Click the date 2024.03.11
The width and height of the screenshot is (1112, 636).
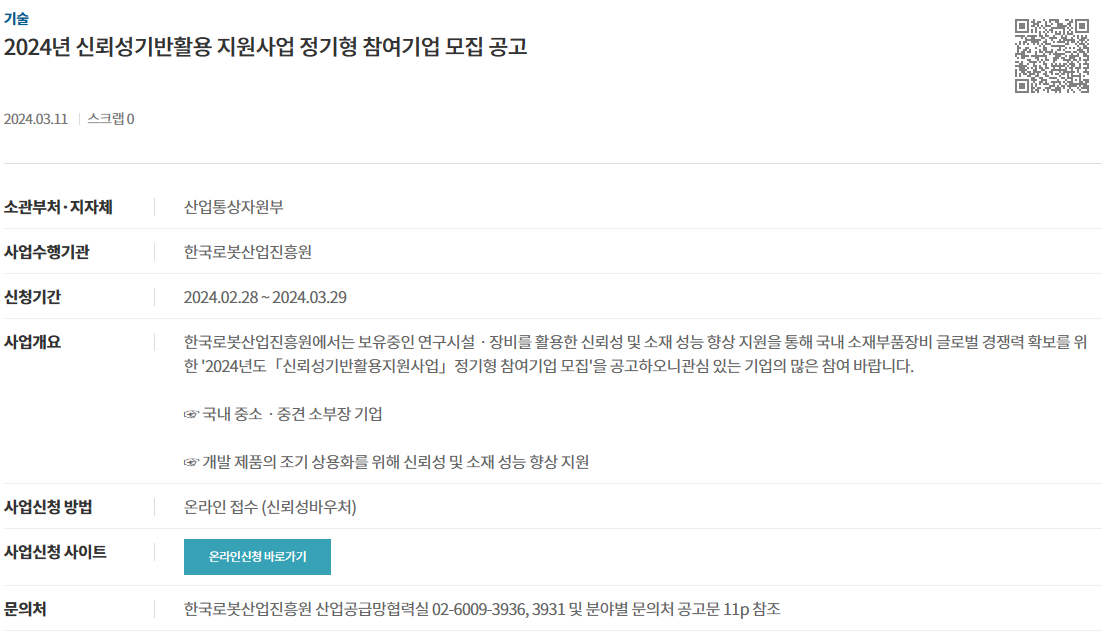[x=35, y=119]
